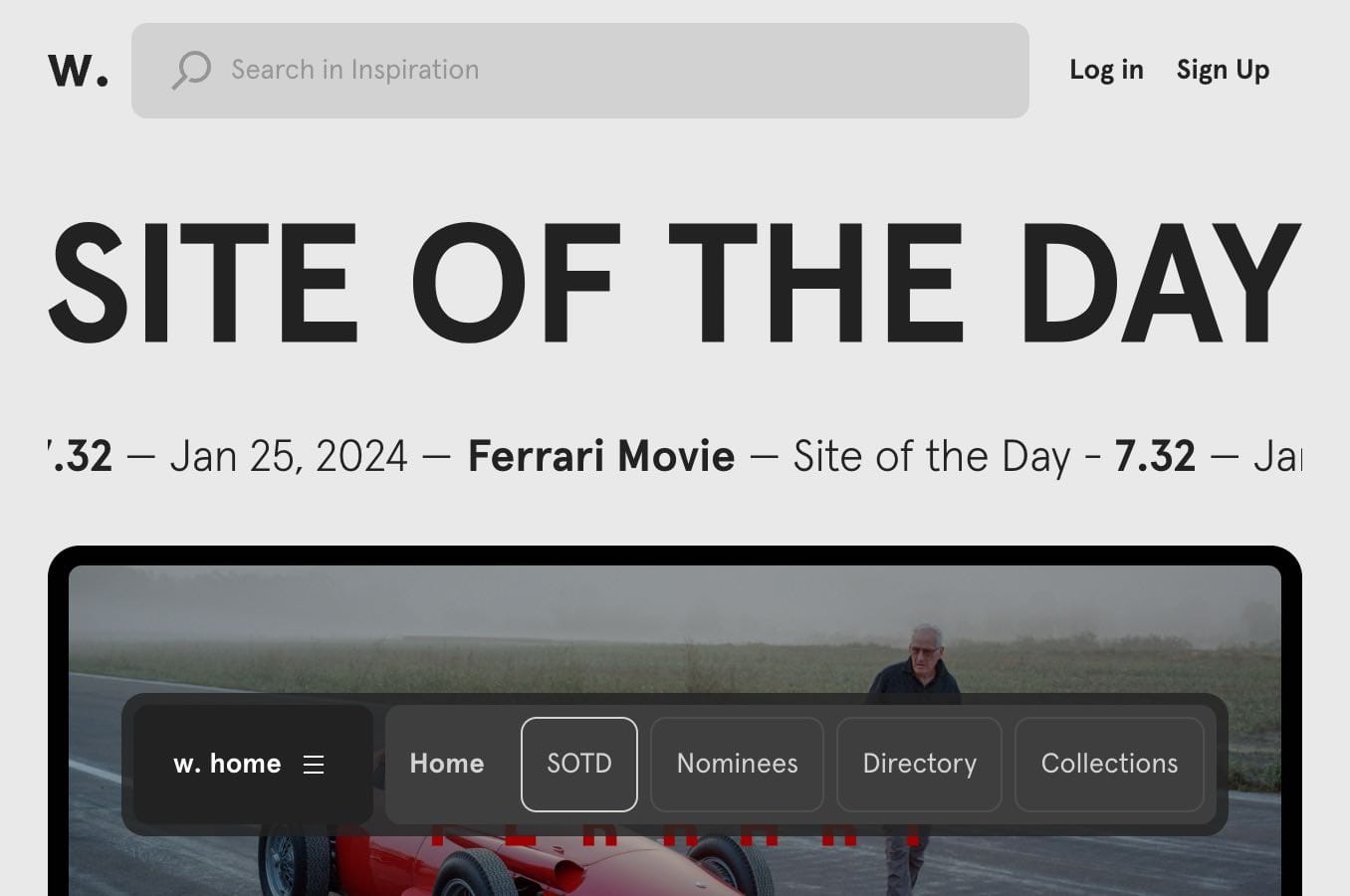Select the Home tab in the site nav

[x=446, y=764]
